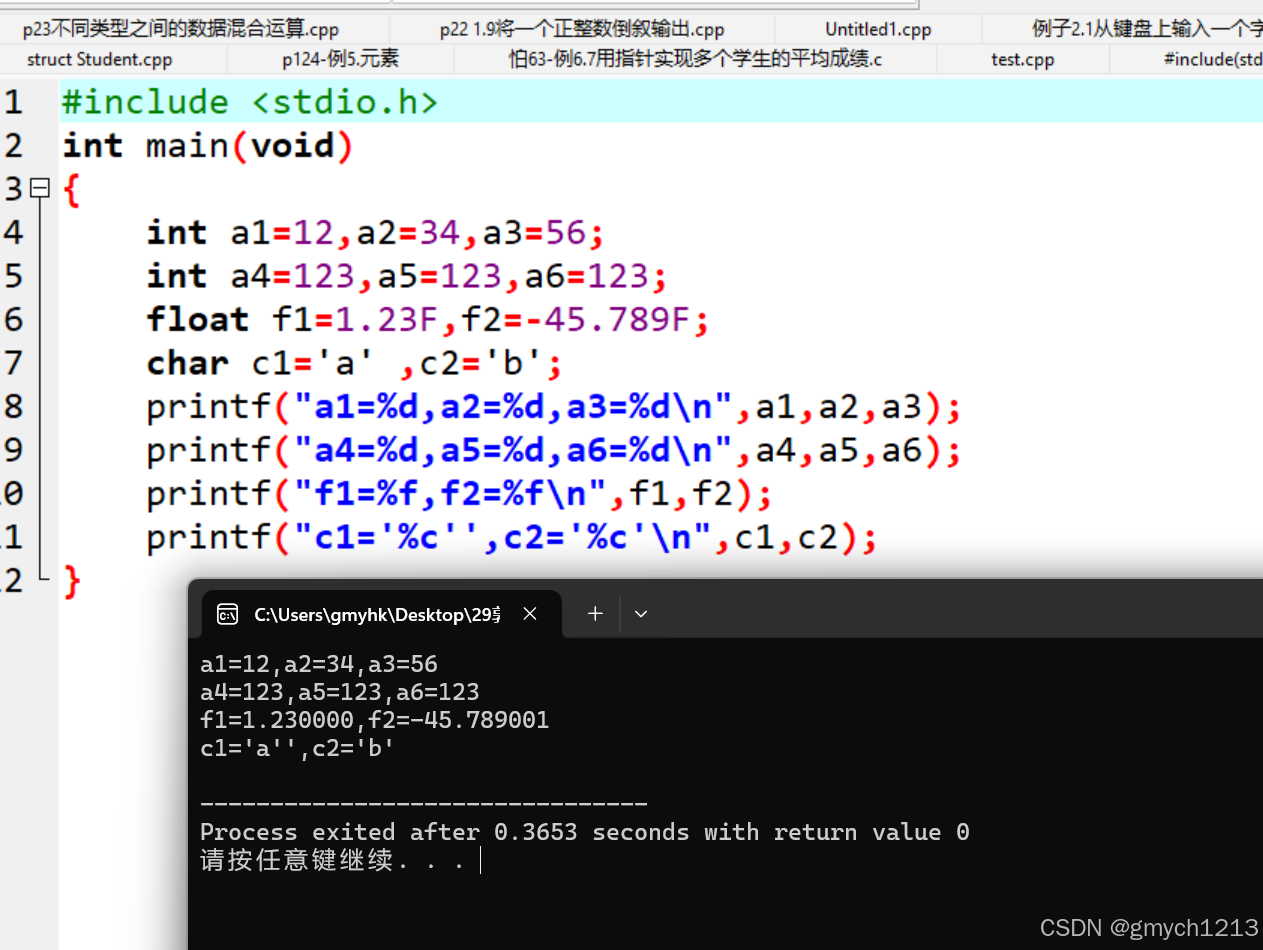1263x950 pixels.
Task: Click the int main(void) line
Action: pyautogui.click(x=208, y=145)
